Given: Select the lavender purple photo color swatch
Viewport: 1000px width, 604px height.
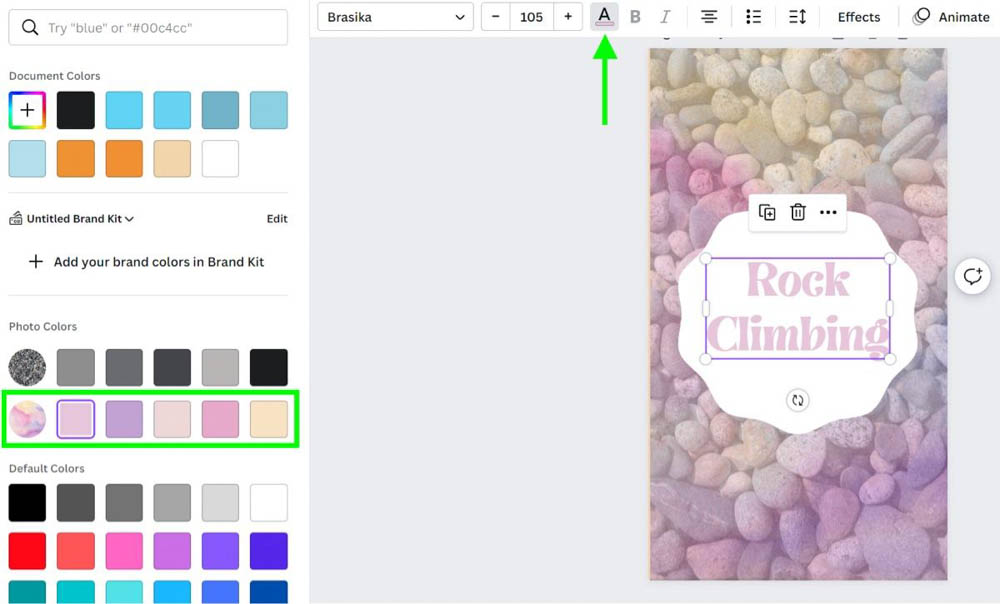Looking at the screenshot, I should (124, 420).
